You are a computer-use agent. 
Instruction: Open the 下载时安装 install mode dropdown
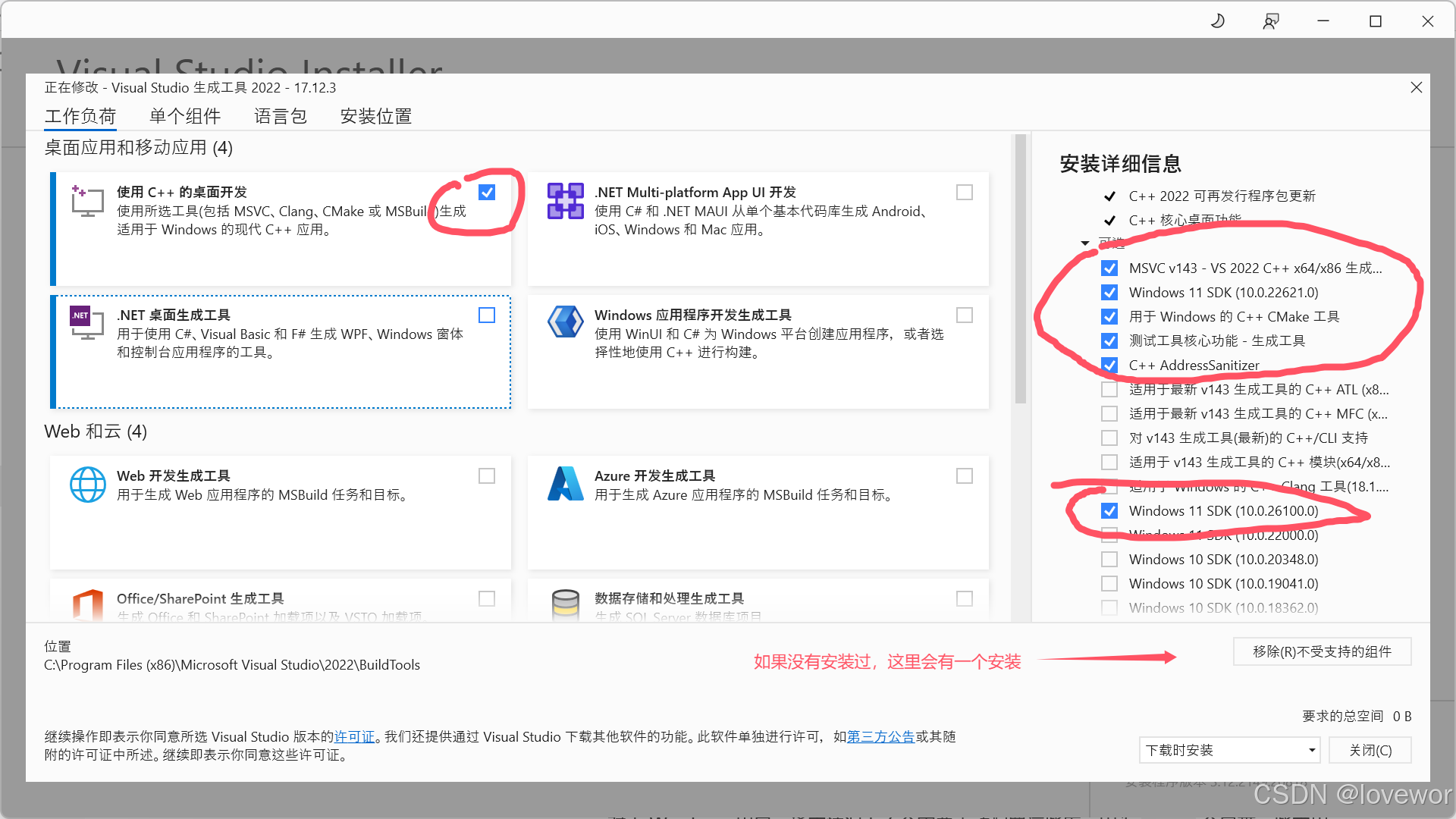click(x=1229, y=750)
